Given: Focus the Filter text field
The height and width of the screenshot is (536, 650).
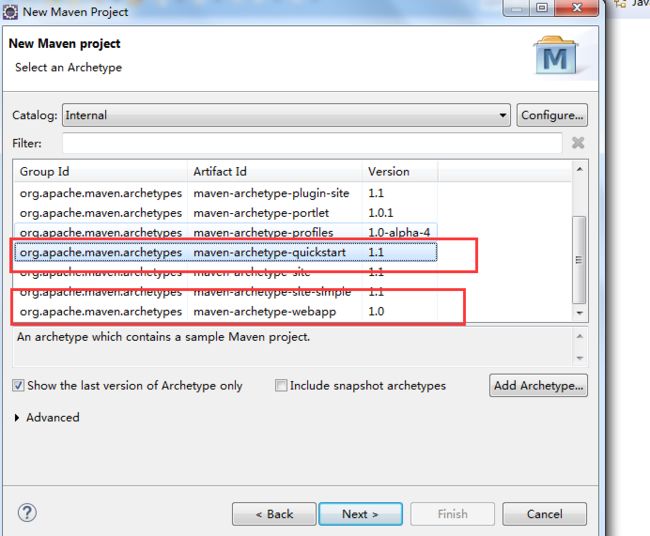Looking at the screenshot, I should [x=312, y=143].
